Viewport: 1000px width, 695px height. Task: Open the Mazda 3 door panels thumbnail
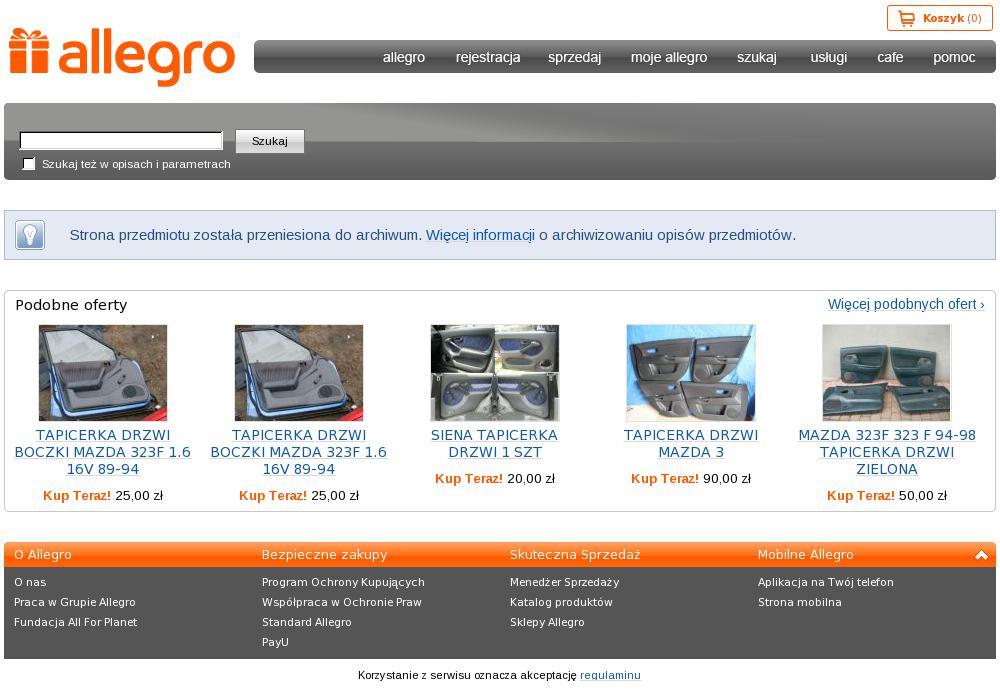pos(691,373)
